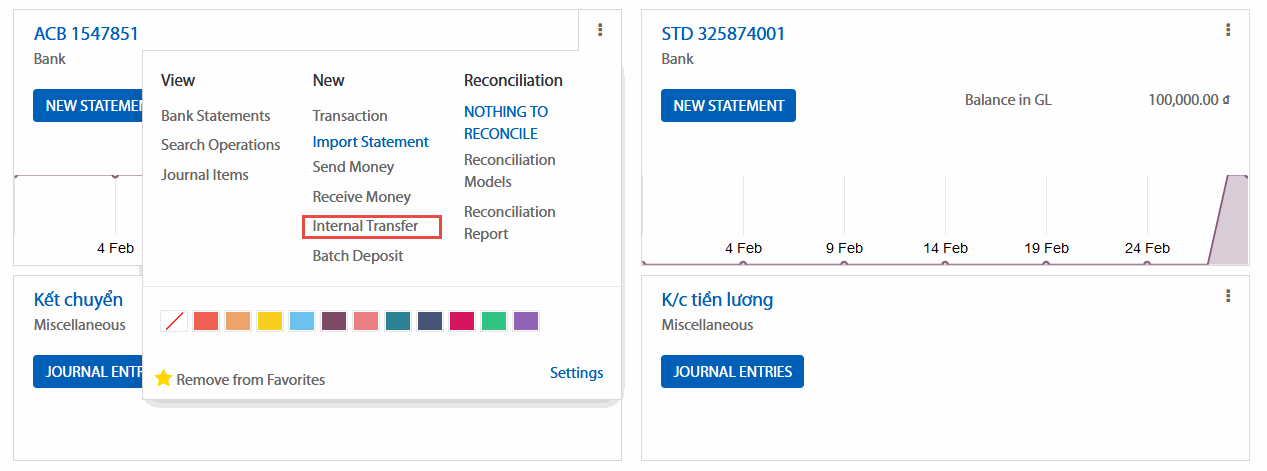This screenshot has width=1267, height=471.
Task: Open Bank Statements from the View column
Action: [x=215, y=116]
